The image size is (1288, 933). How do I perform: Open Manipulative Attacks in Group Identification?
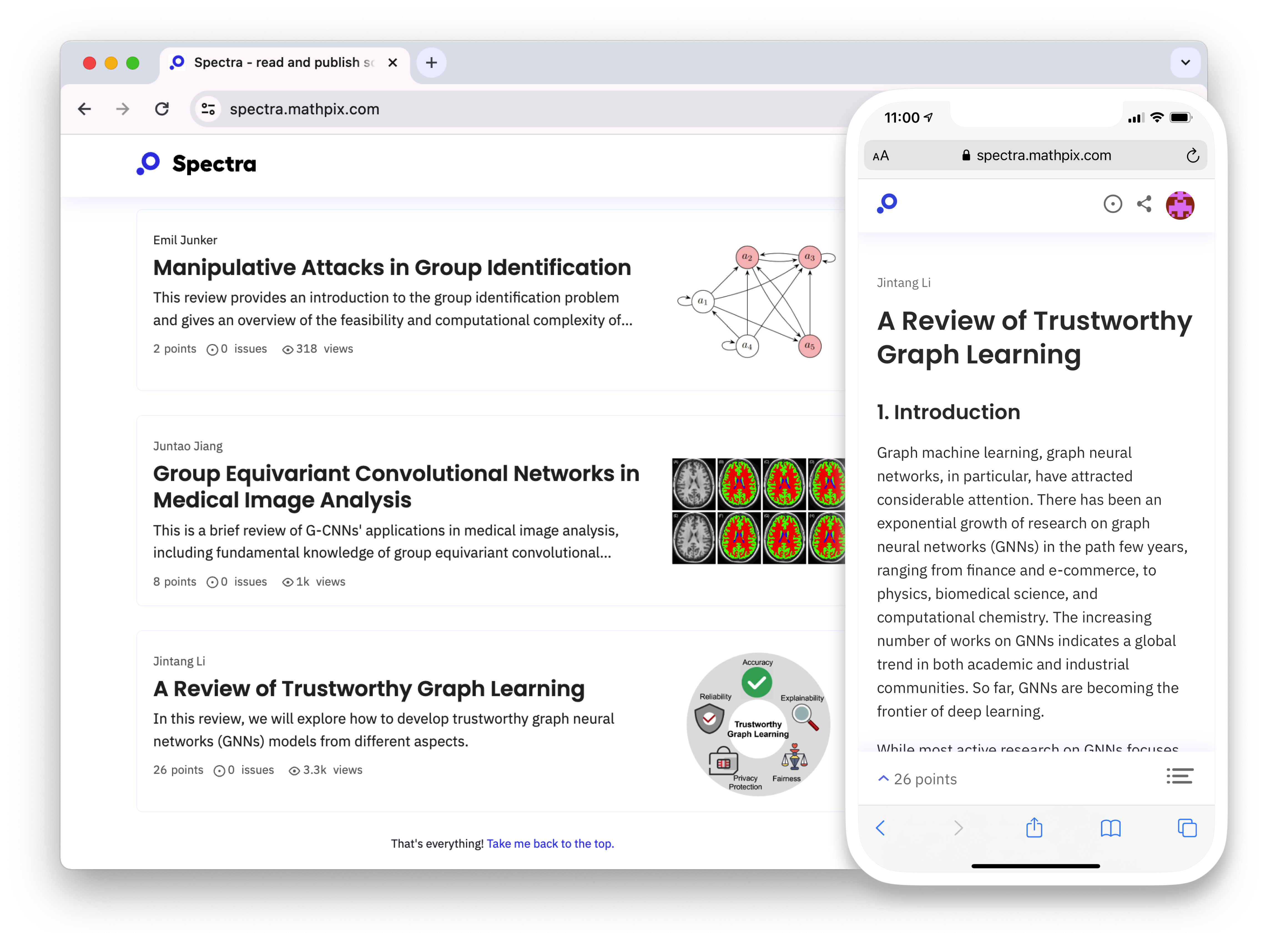392,267
